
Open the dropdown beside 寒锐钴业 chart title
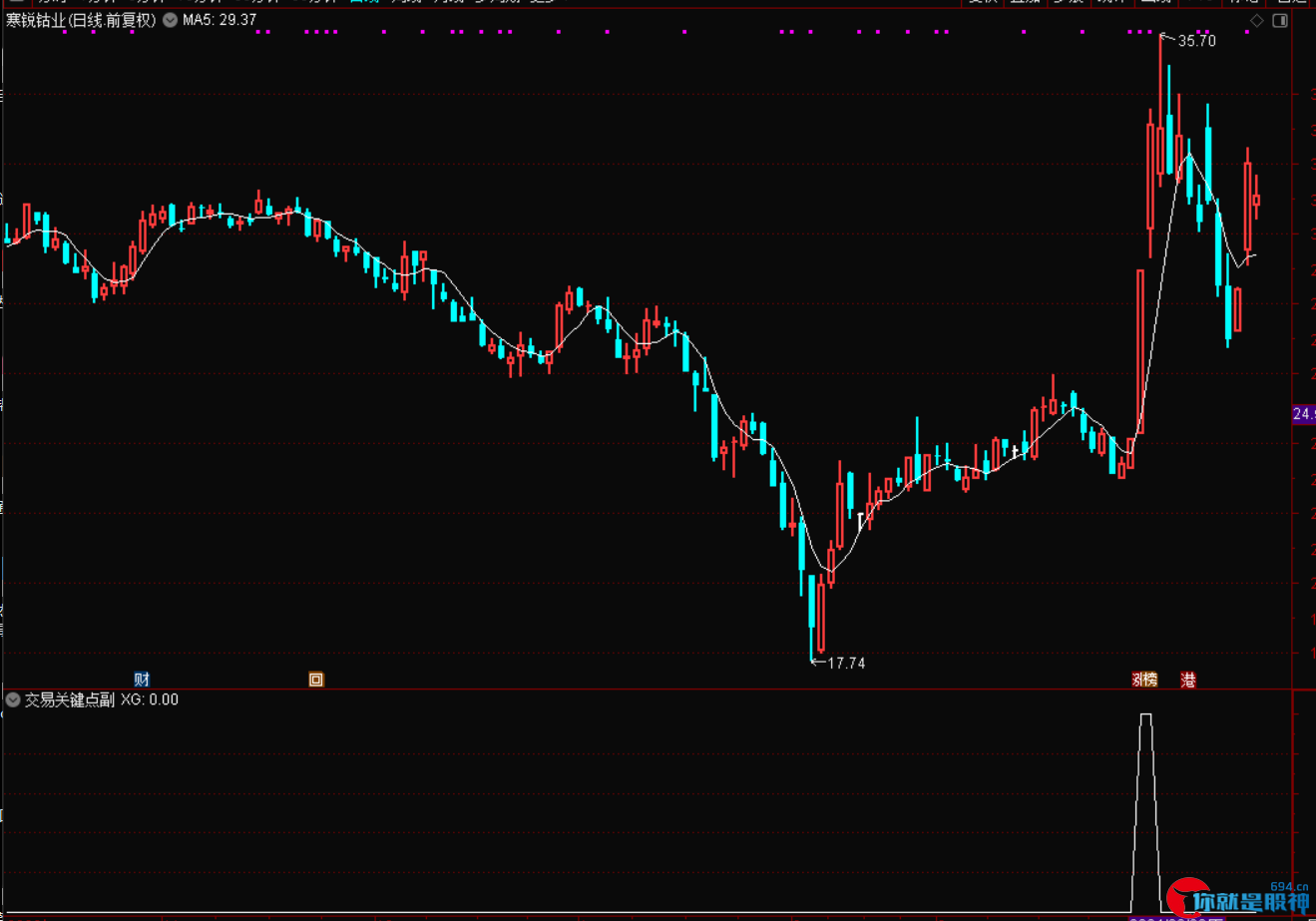170,20
